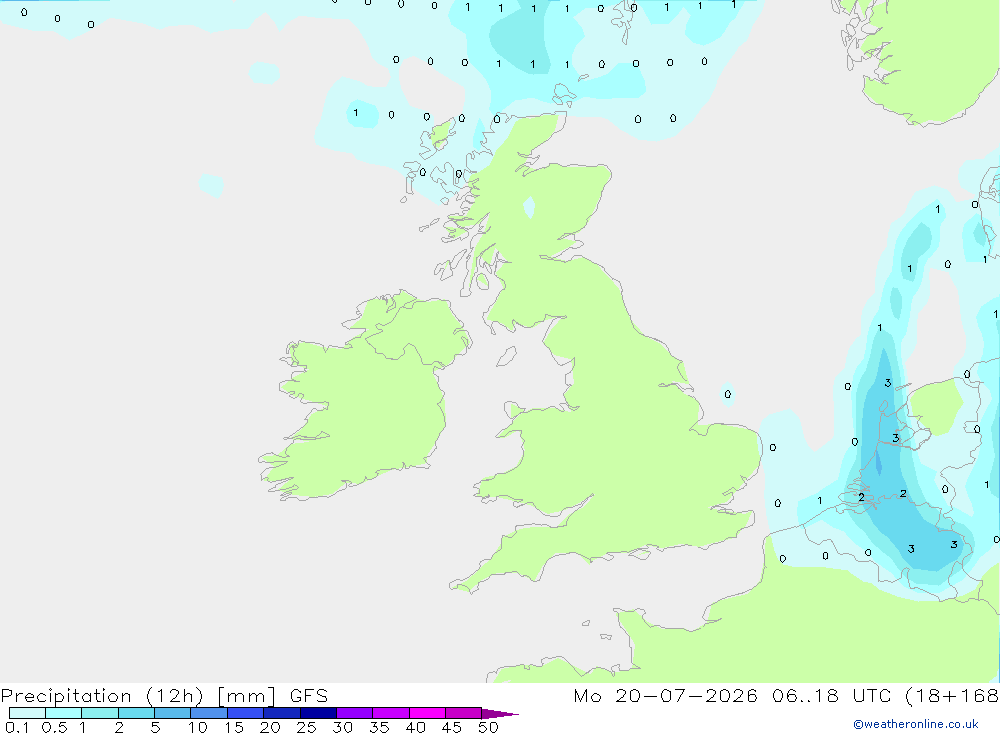Viewport: 1000px width, 733px height.
Task: Pick the 35–40 mm legend swatch
Action: (391, 713)
